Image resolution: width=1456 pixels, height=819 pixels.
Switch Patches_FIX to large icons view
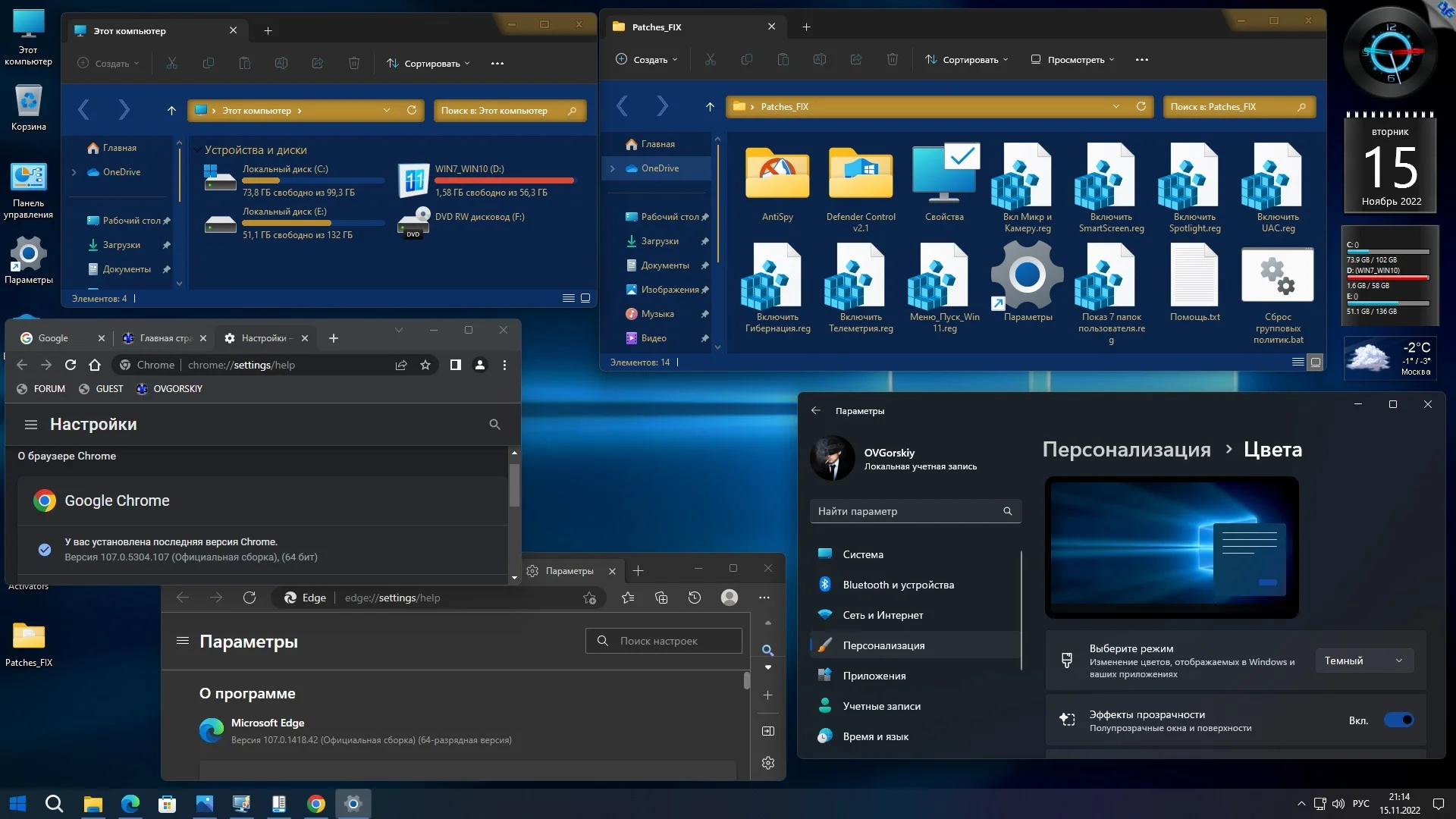click(x=1316, y=362)
